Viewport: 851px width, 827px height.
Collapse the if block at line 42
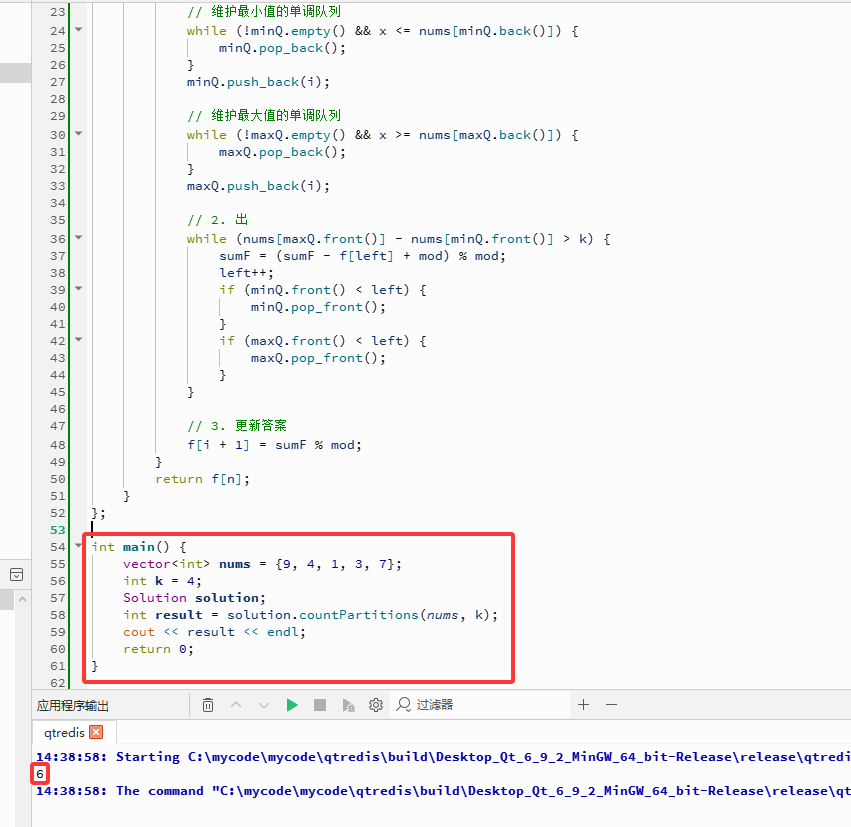tap(79, 340)
